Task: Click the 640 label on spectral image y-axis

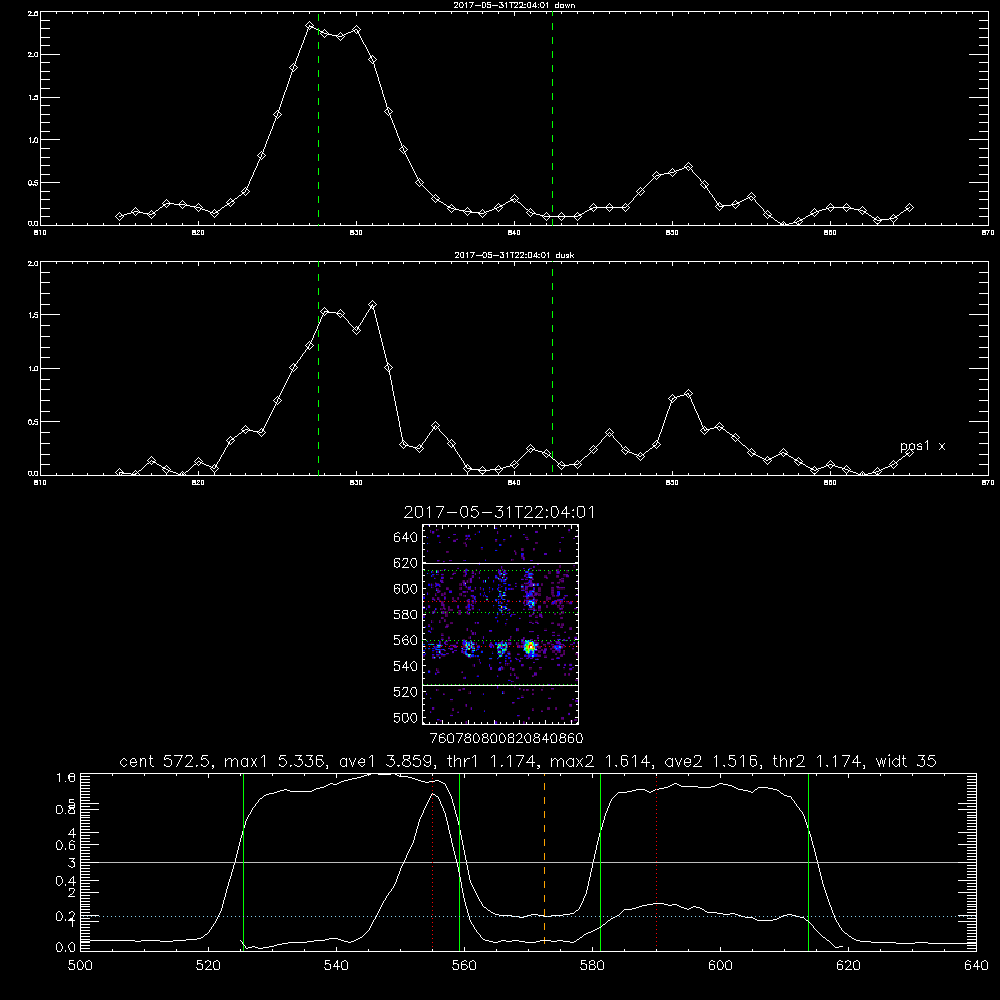Action: (406, 538)
